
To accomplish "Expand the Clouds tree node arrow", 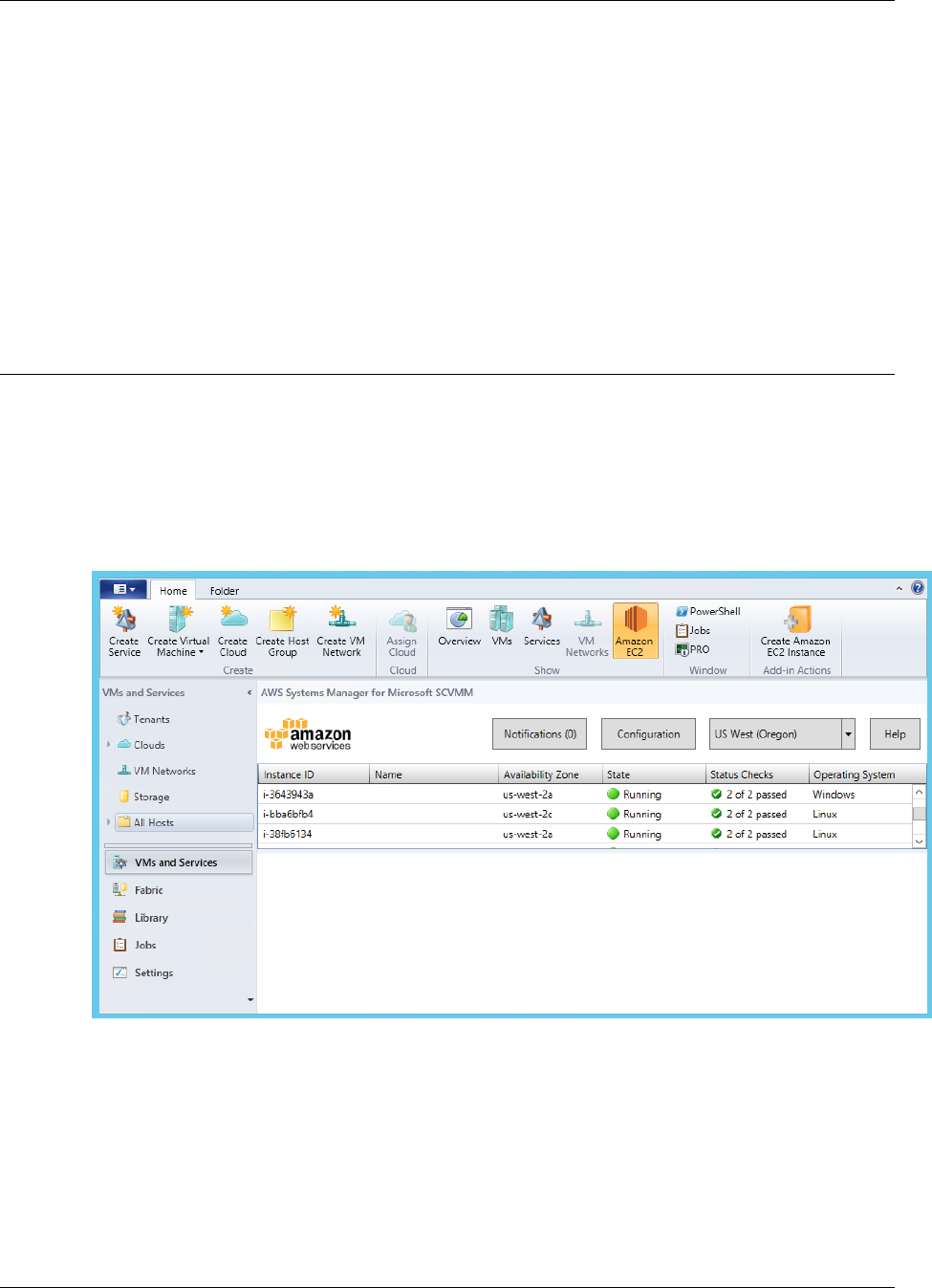I will (108, 745).
